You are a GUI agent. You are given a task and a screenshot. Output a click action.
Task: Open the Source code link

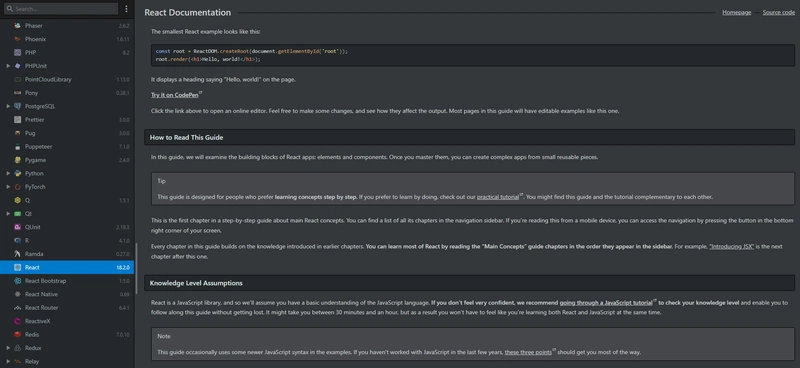pyautogui.click(x=779, y=12)
